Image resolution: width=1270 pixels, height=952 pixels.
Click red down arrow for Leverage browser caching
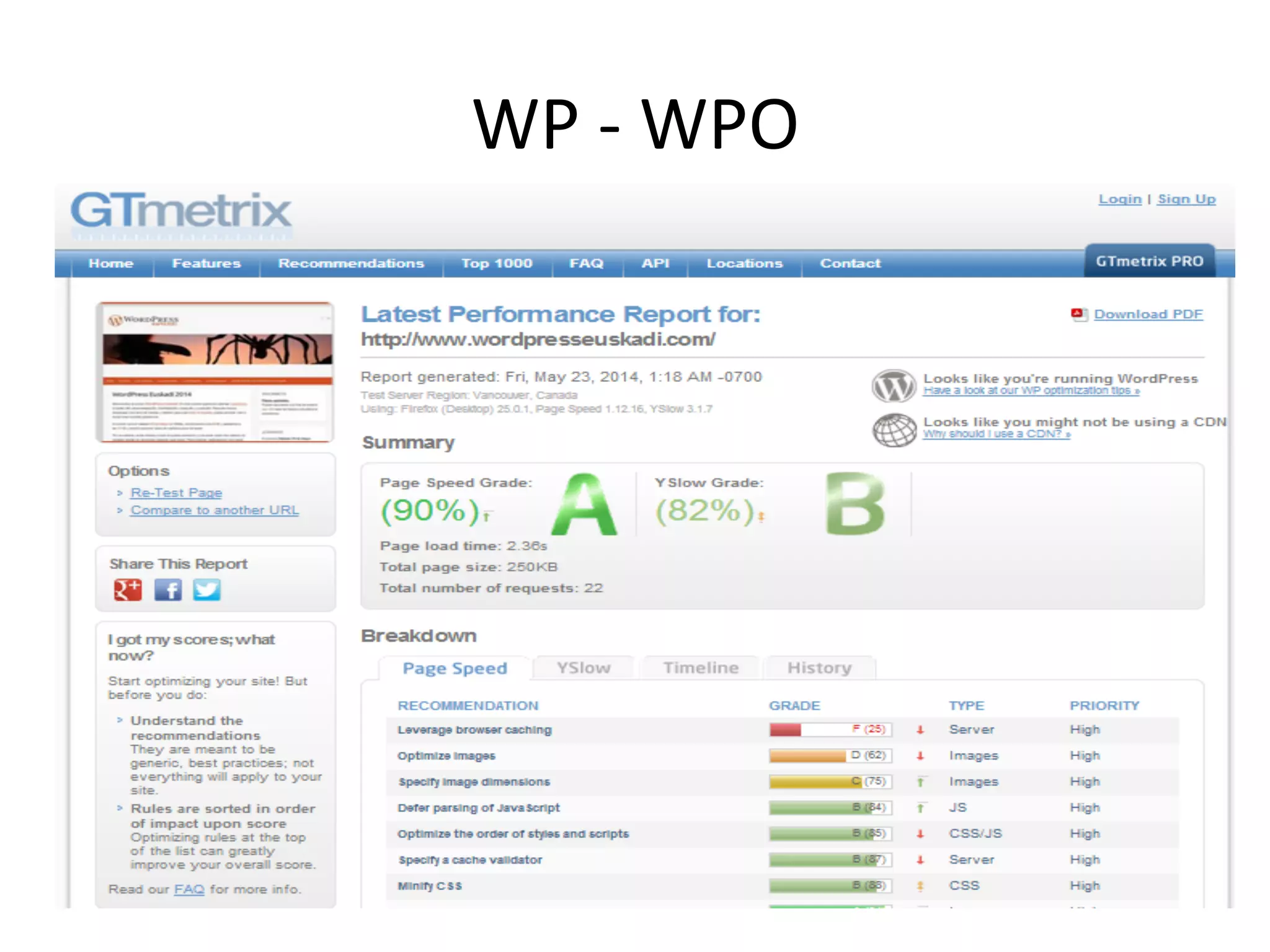(920, 730)
